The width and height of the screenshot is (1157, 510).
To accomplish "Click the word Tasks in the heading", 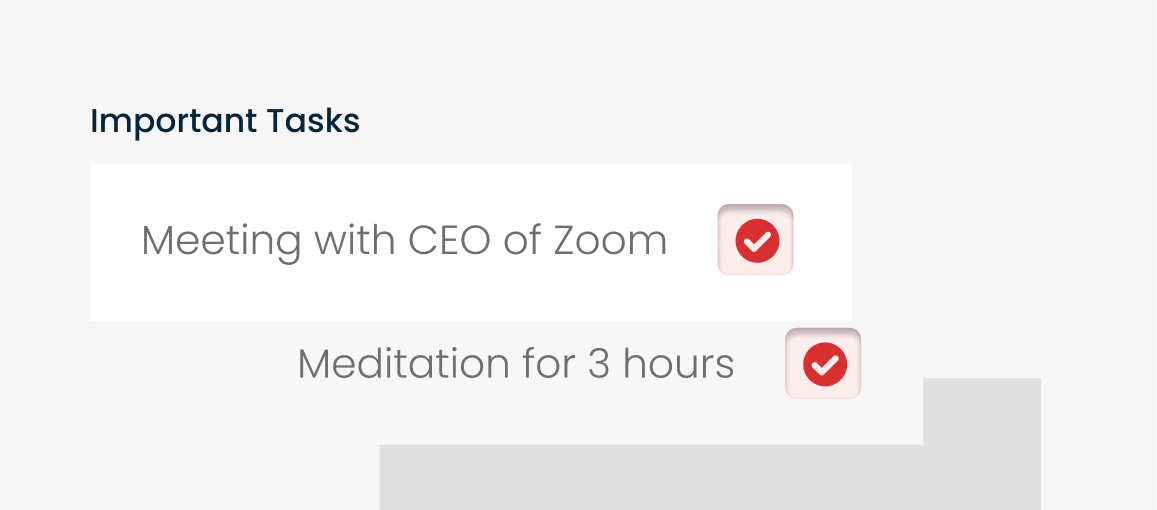I will [x=314, y=120].
